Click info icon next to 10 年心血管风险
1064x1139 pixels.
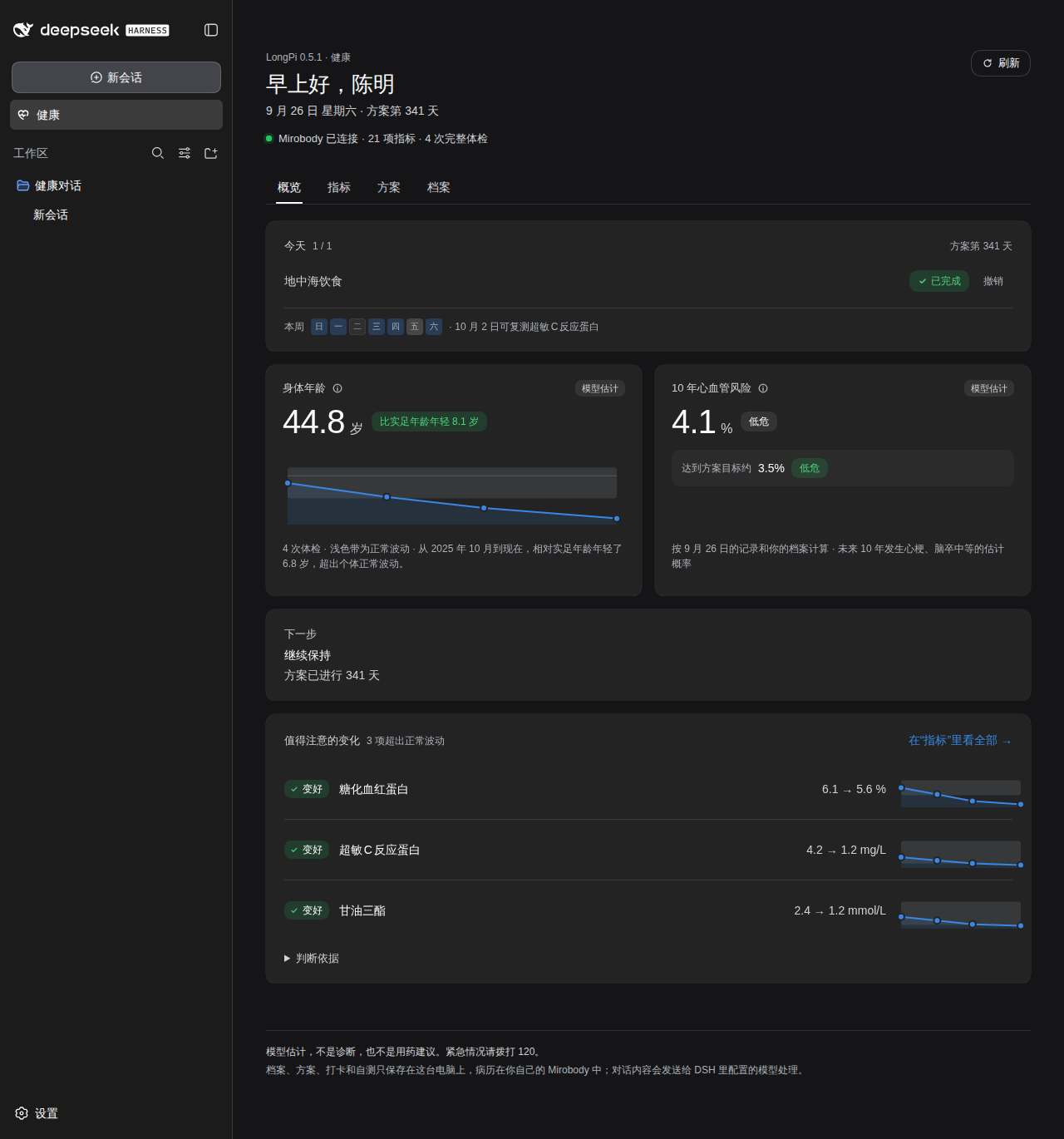pyautogui.click(x=763, y=388)
